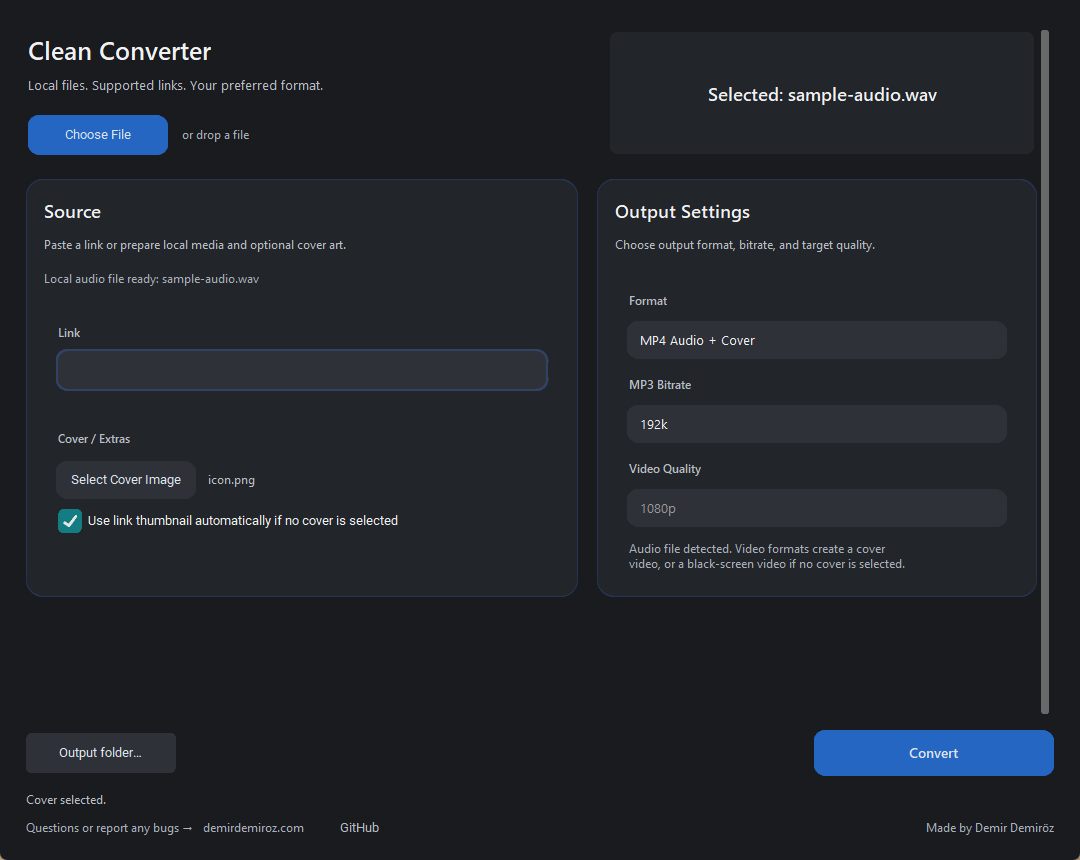Click the vertical scrollbar on the right
The image size is (1080, 860).
tap(1045, 372)
